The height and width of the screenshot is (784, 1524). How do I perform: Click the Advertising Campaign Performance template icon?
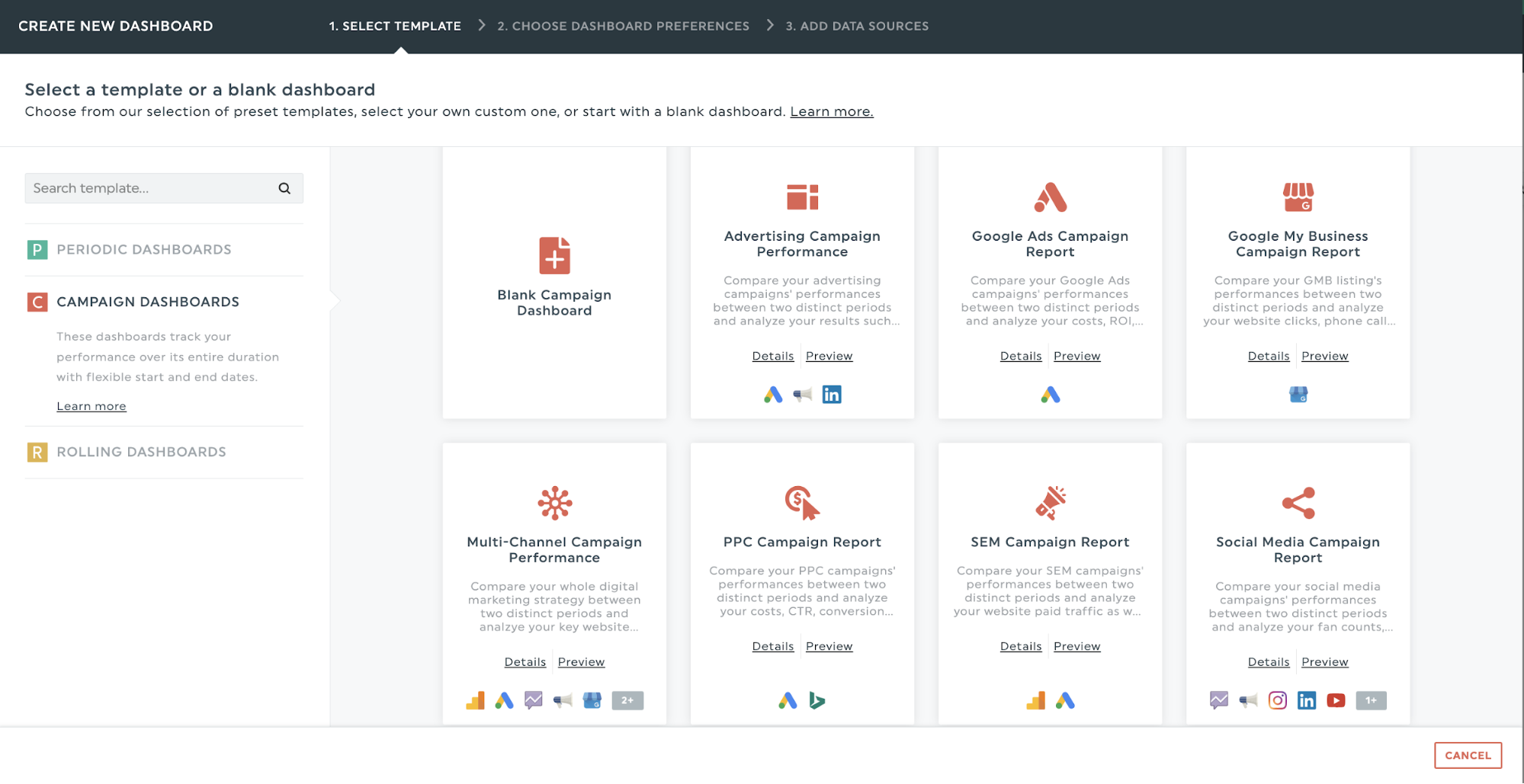tap(802, 197)
